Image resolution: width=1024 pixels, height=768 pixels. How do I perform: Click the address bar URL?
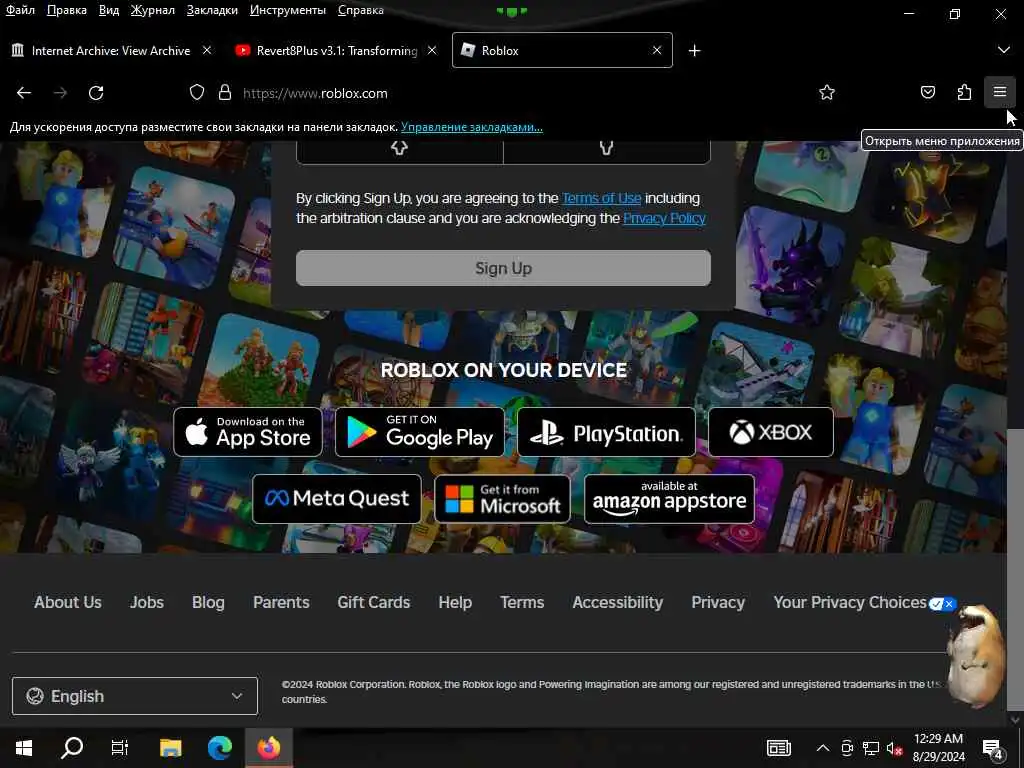[315, 93]
